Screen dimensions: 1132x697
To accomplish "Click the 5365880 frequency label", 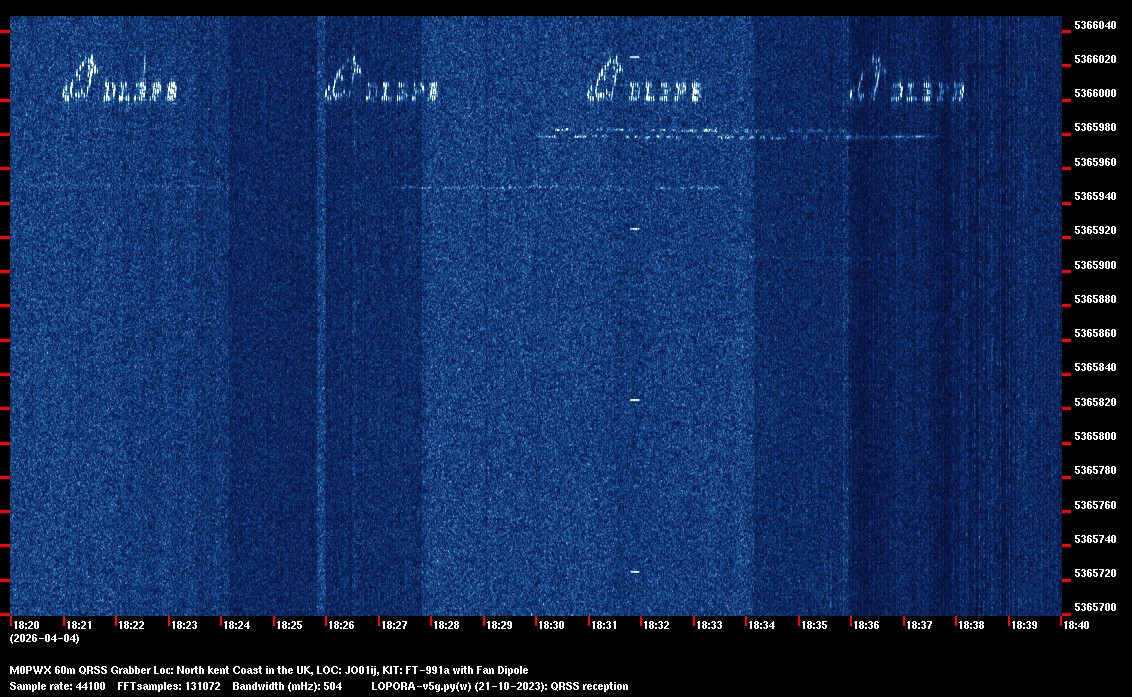I will tap(1095, 299).
